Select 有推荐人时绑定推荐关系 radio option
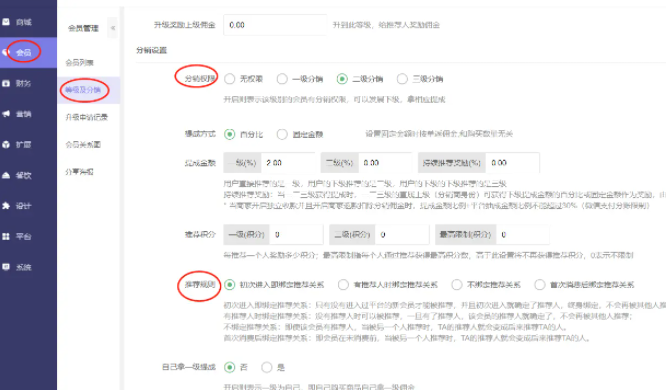Image resolution: width=666 pixels, height=390 pixels. pos(343,285)
